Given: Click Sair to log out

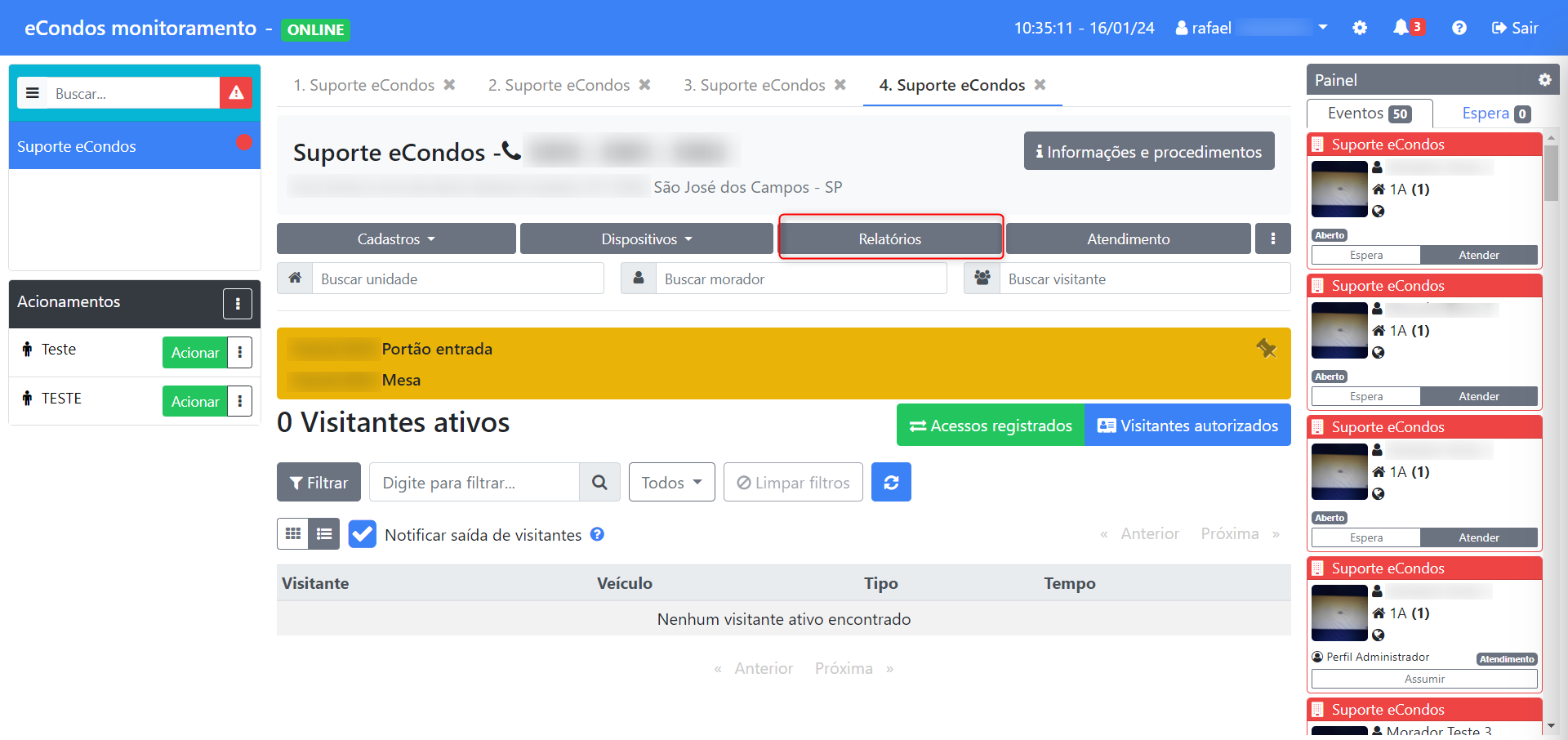Looking at the screenshot, I should click(1515, 28).
